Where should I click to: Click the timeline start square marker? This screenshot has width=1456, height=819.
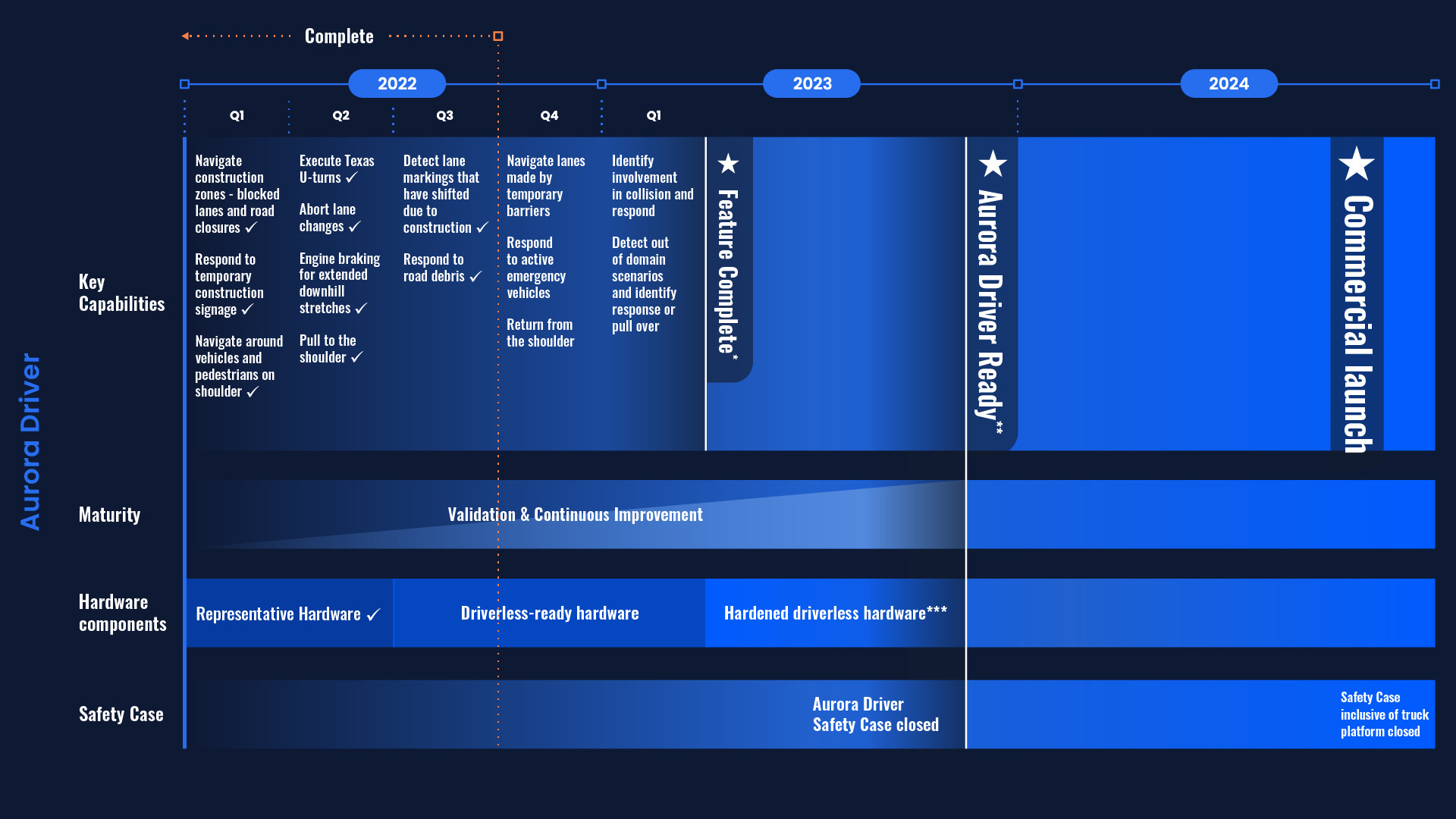coord(184,84)
